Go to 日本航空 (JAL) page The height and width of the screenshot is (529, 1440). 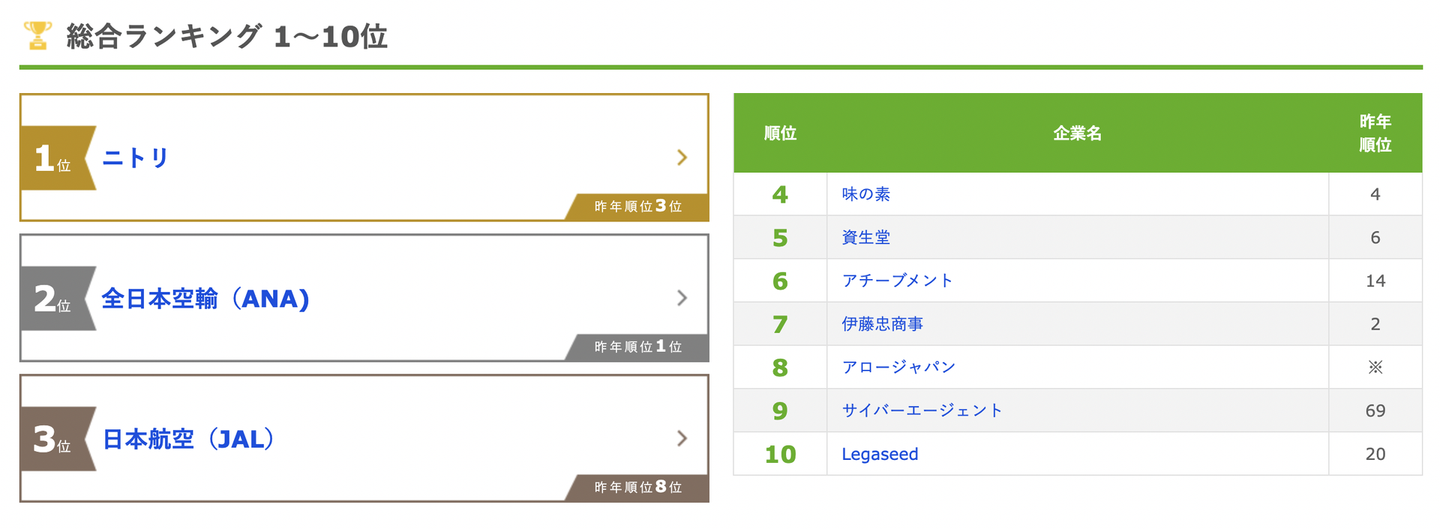coord(188,439)
